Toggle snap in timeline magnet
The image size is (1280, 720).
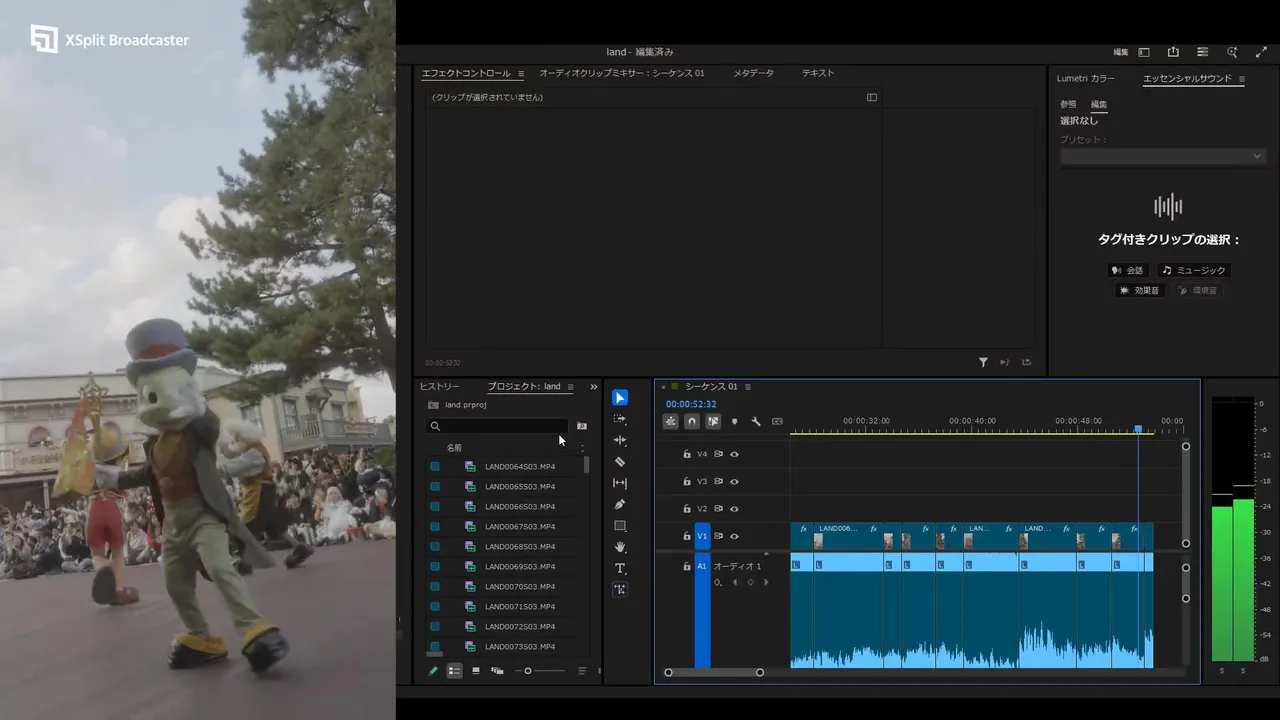click(692, 422)
